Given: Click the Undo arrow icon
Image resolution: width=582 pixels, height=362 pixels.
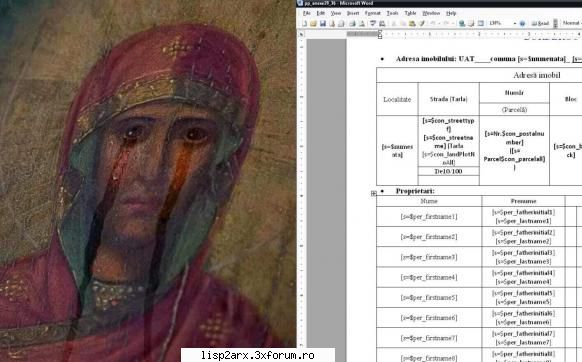Looking at the screenshot, I should pyautogui.click(x=433, y=23).
